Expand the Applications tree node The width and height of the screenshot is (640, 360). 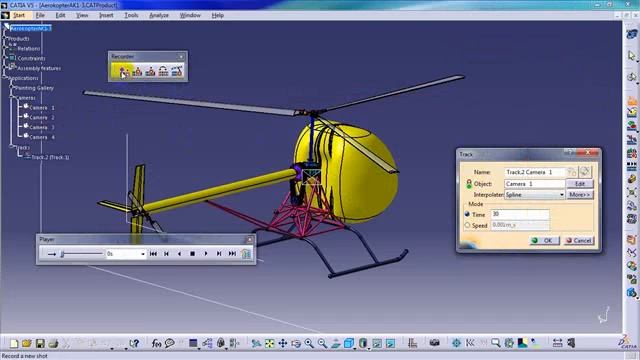[x=5, y=78]
